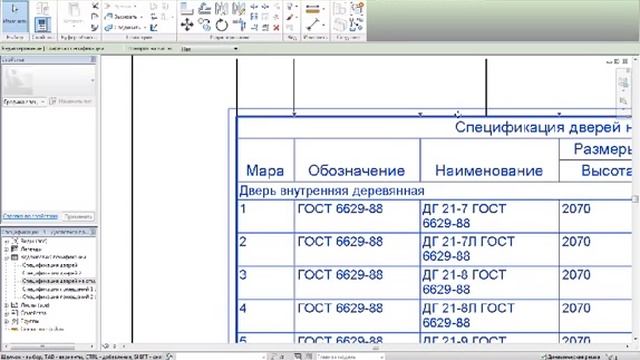Image resolution: width=640 pixels, height=360 pixels.
Task: Select 'Спецификация помещений 2' browser item
Action: pyautogui.click(x=58, y=297)
